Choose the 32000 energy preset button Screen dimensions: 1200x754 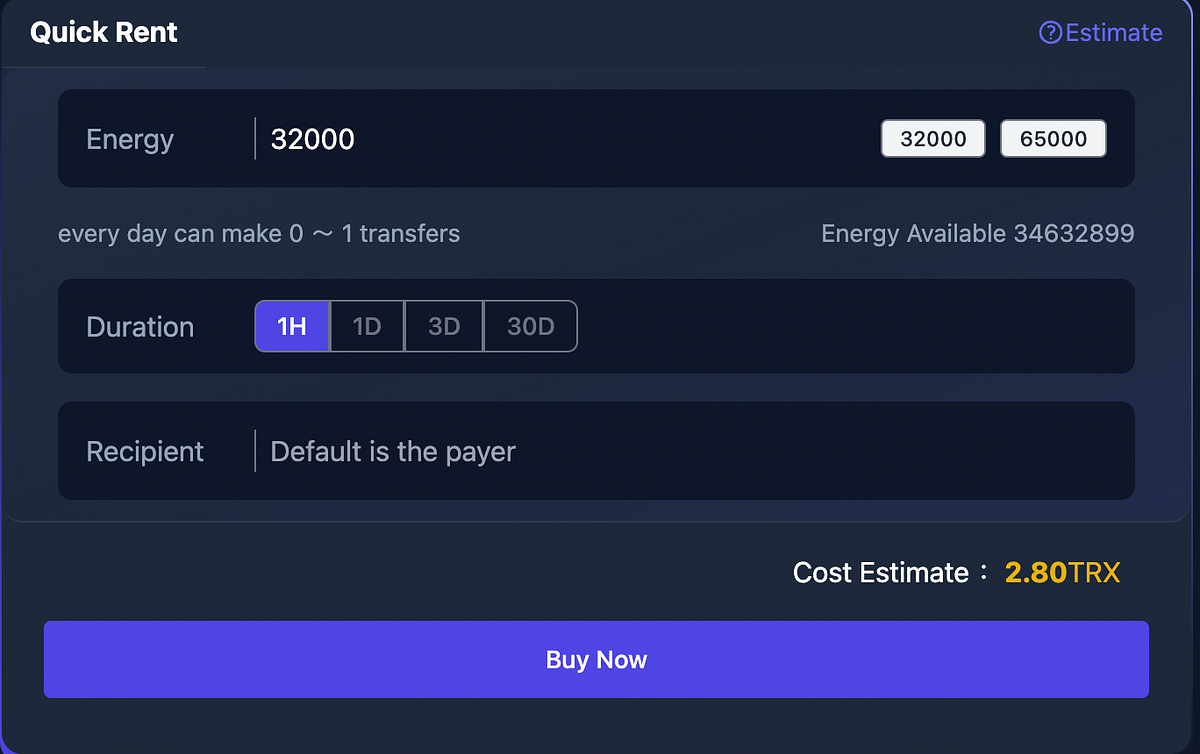coord(933,139)
